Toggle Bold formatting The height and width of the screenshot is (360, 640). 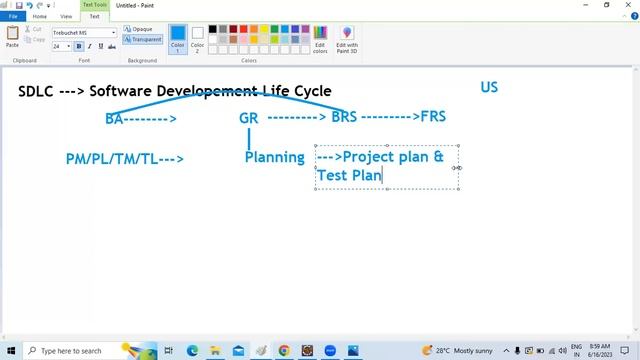(x=79, y=47)
